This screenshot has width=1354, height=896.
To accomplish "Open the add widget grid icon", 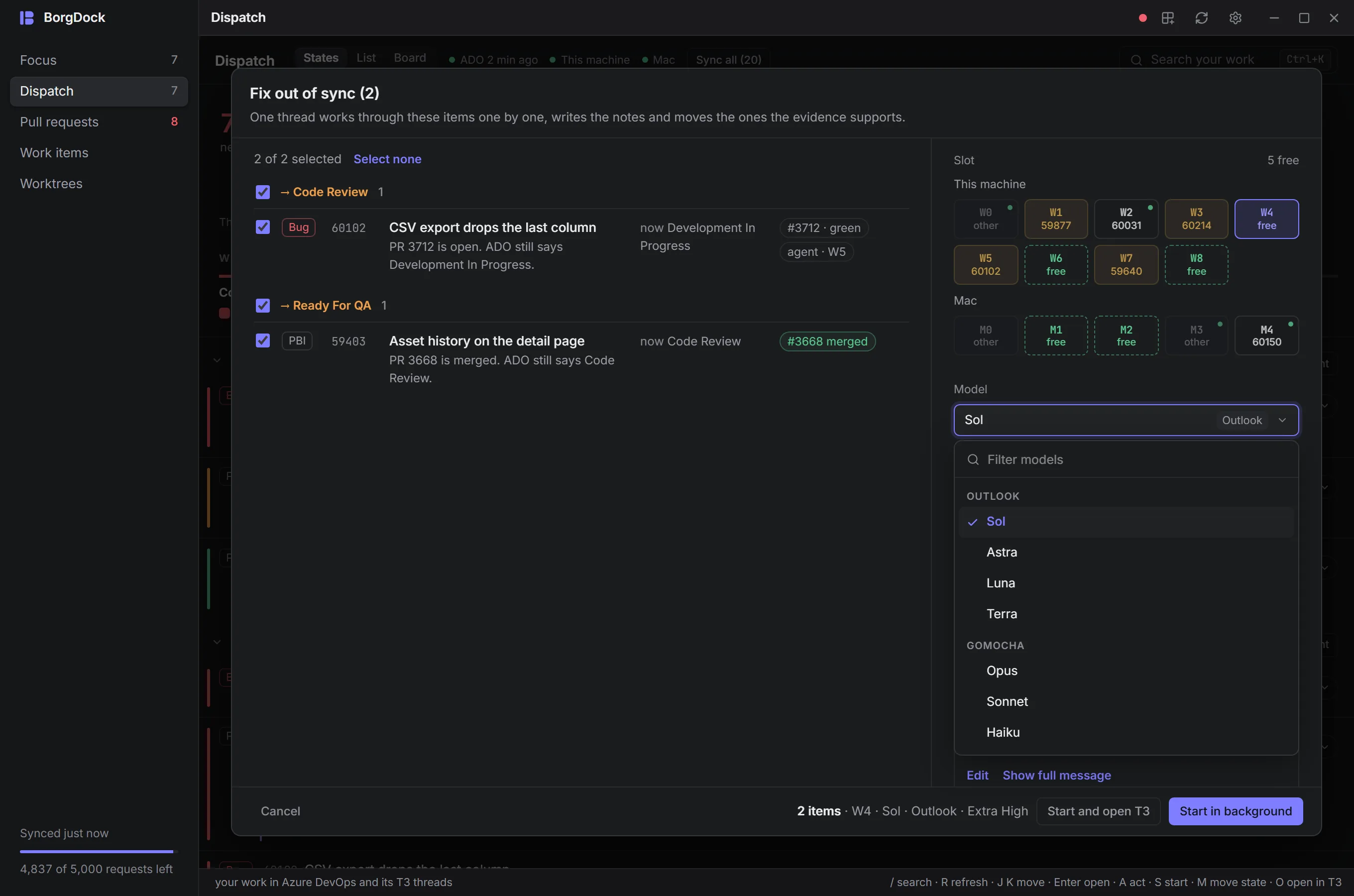I will (1168, 18).
